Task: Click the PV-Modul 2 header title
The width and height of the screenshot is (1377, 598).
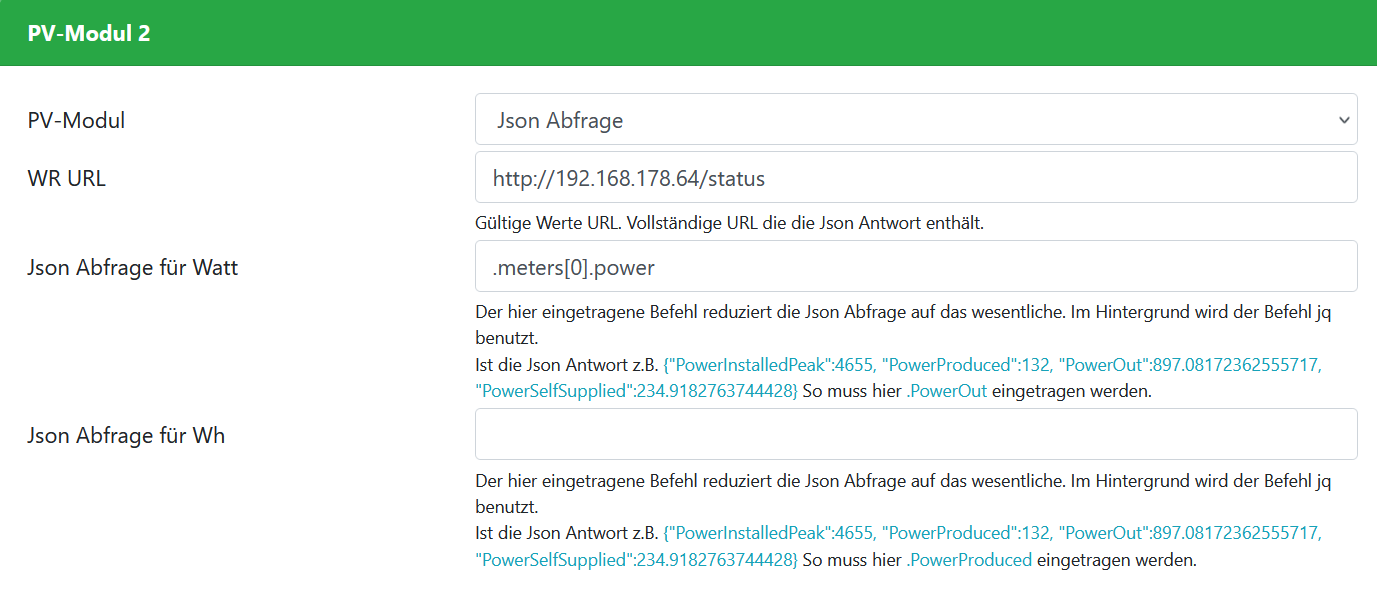Action: [89, 33]
